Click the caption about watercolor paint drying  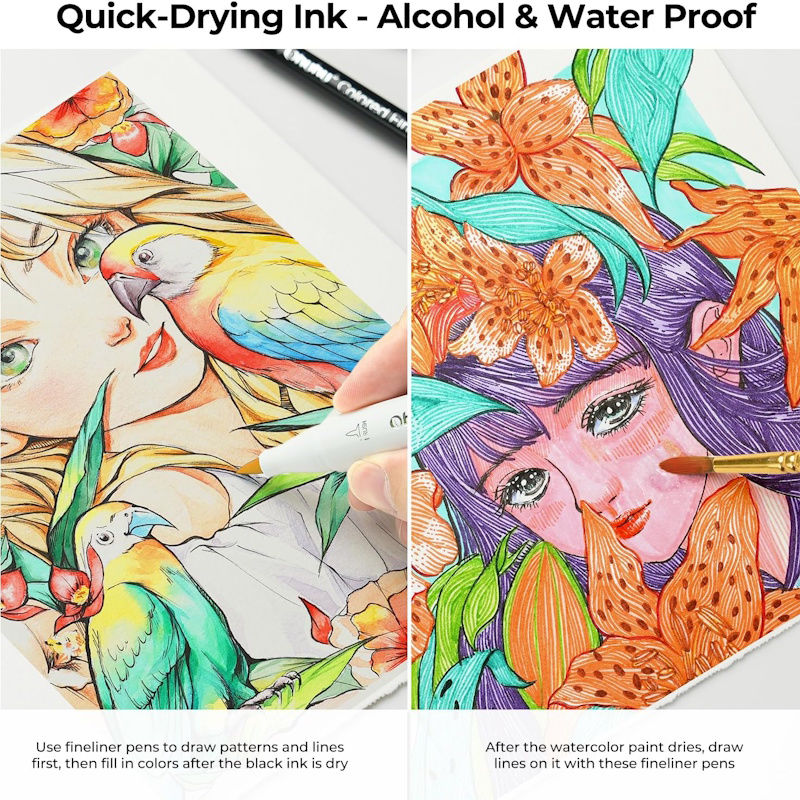(x=614, y=755)
